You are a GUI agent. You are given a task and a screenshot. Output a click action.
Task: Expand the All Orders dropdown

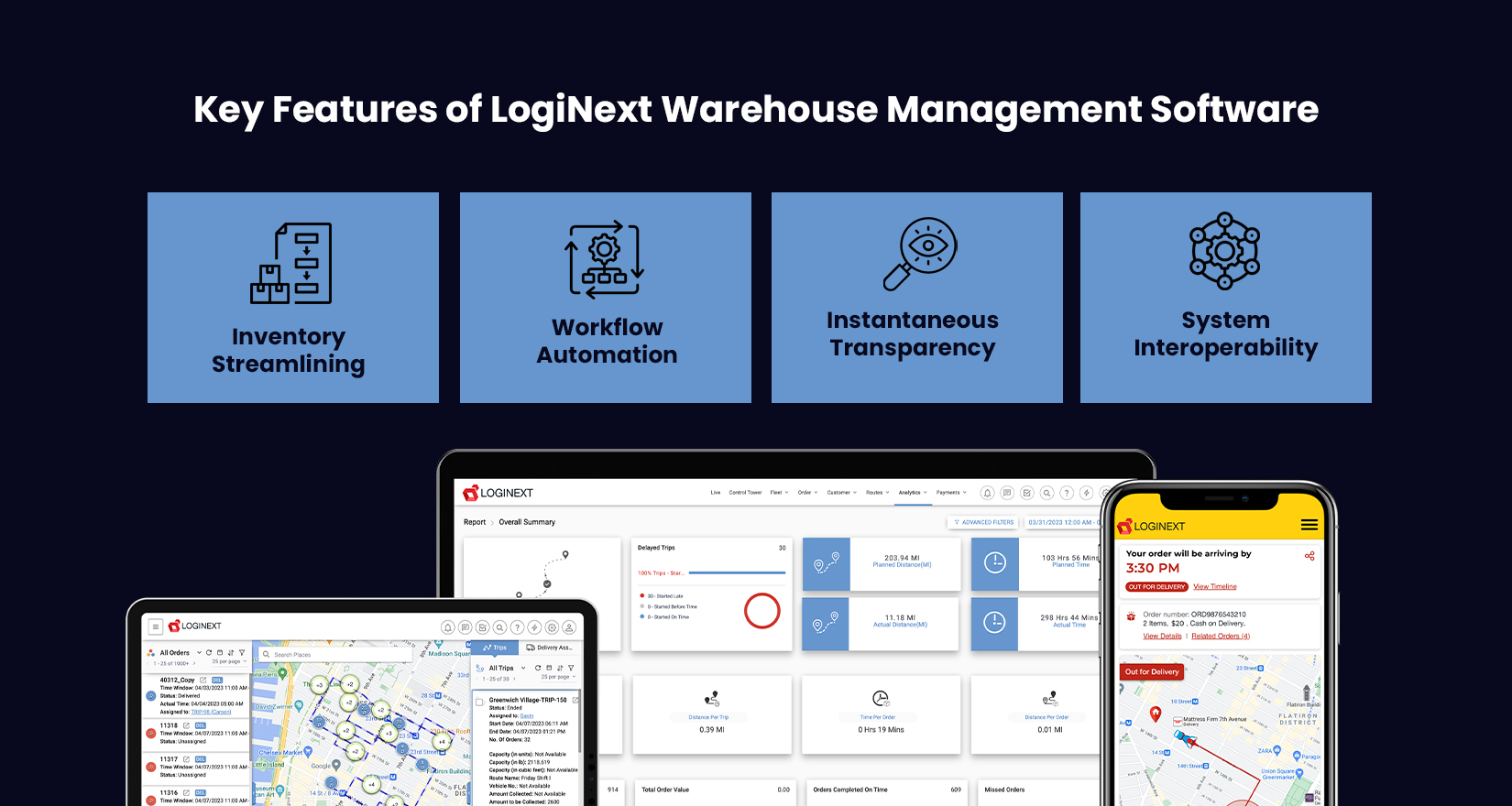(199, 653)
